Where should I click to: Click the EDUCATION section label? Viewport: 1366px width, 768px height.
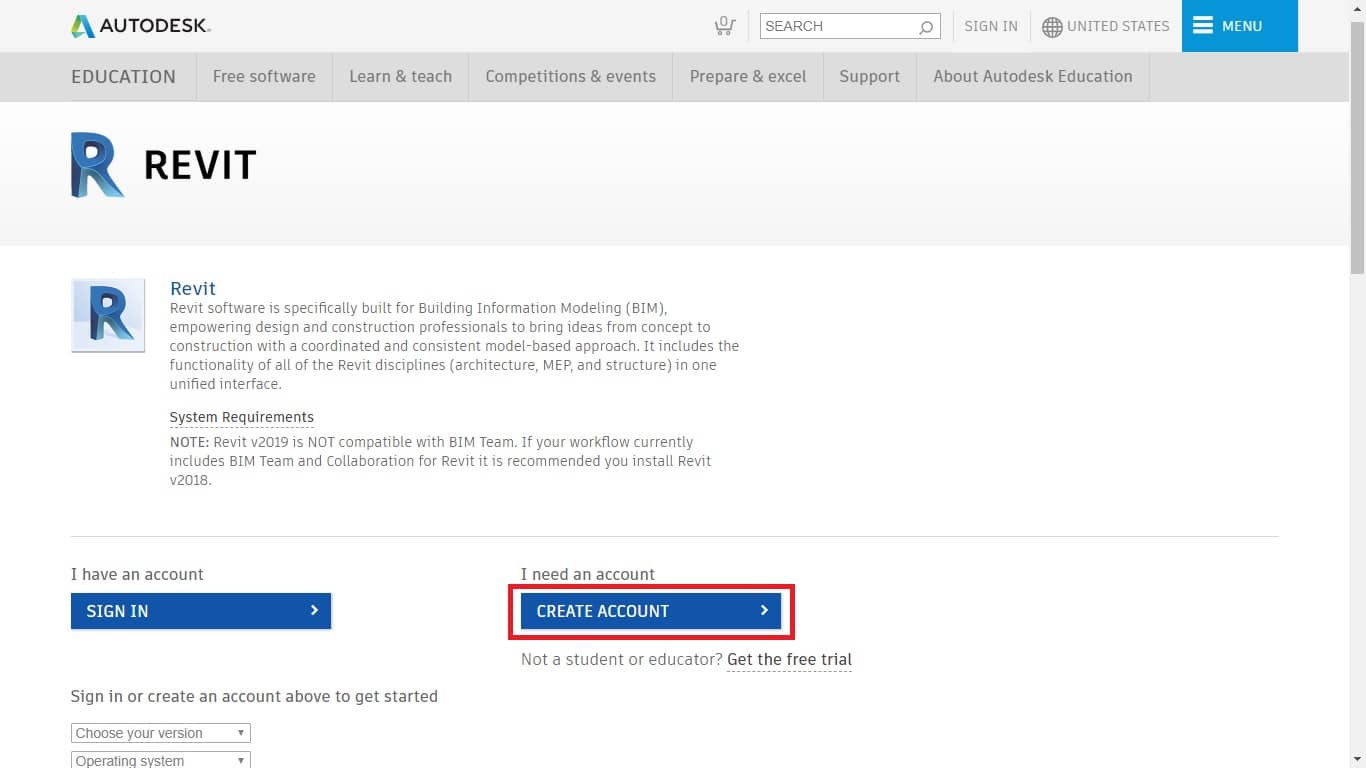pos(123,77)
